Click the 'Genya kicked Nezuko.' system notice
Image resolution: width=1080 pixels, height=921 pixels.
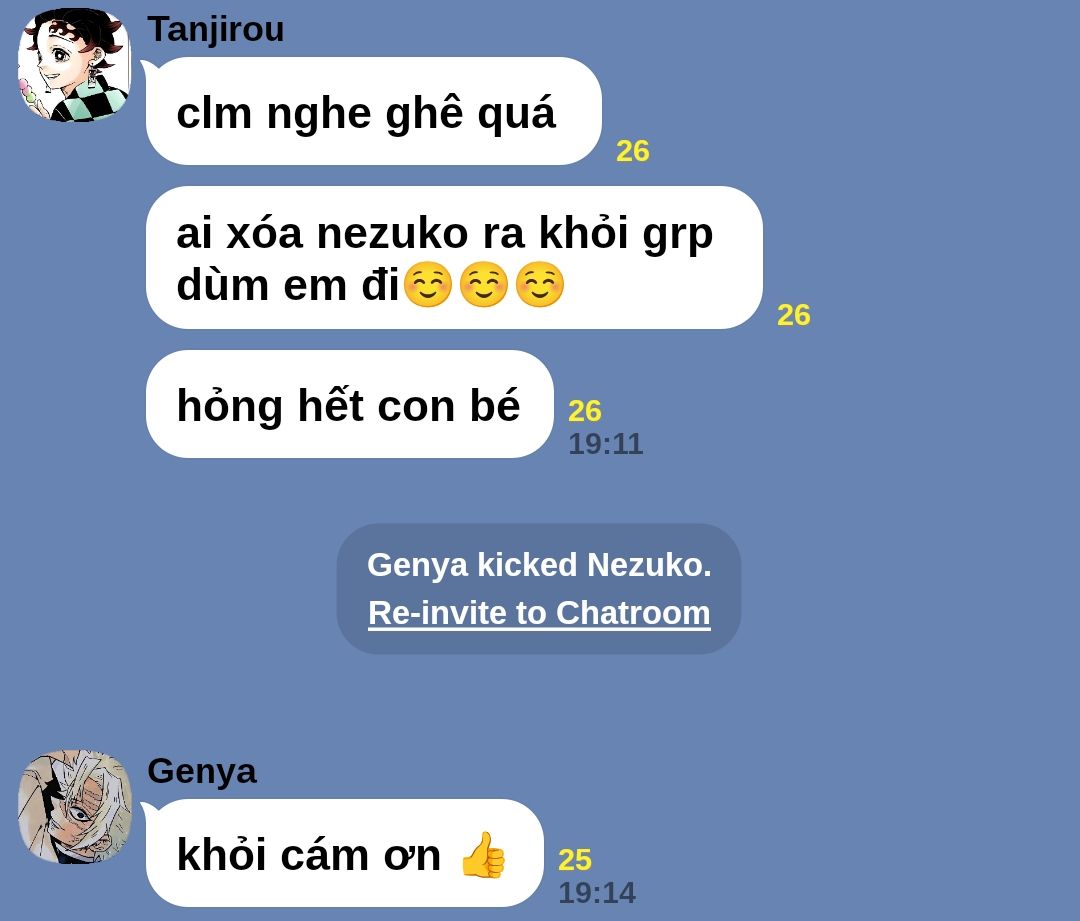coord(539,565)
